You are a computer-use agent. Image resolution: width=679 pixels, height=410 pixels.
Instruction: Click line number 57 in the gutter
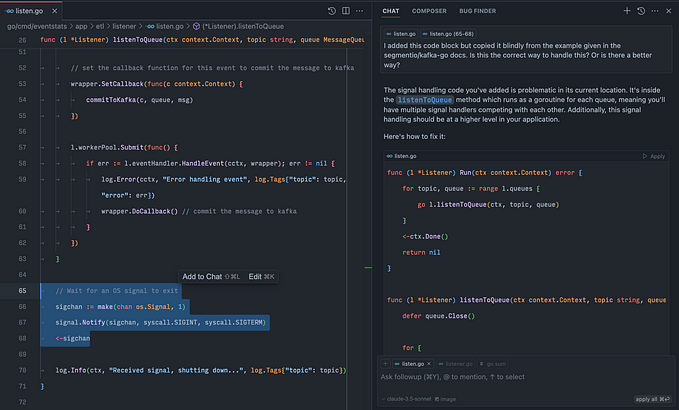[22, 148]
